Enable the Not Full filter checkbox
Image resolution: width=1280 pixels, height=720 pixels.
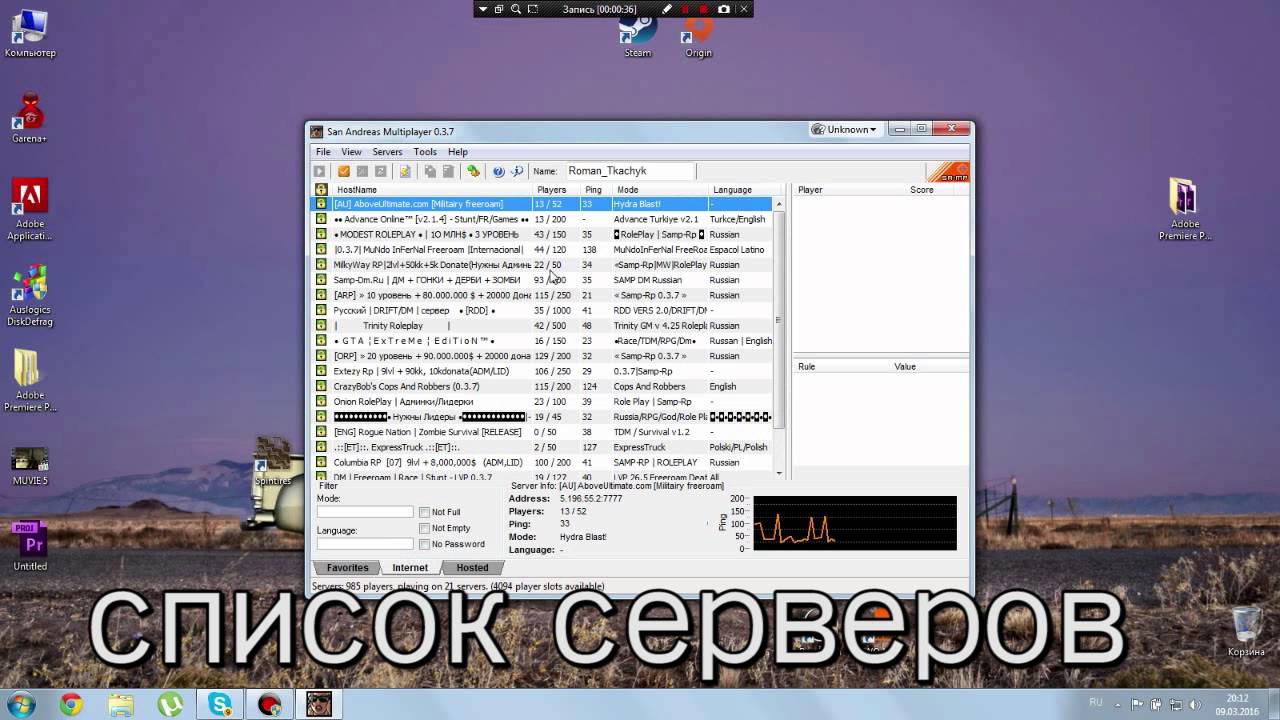(425, 512)
